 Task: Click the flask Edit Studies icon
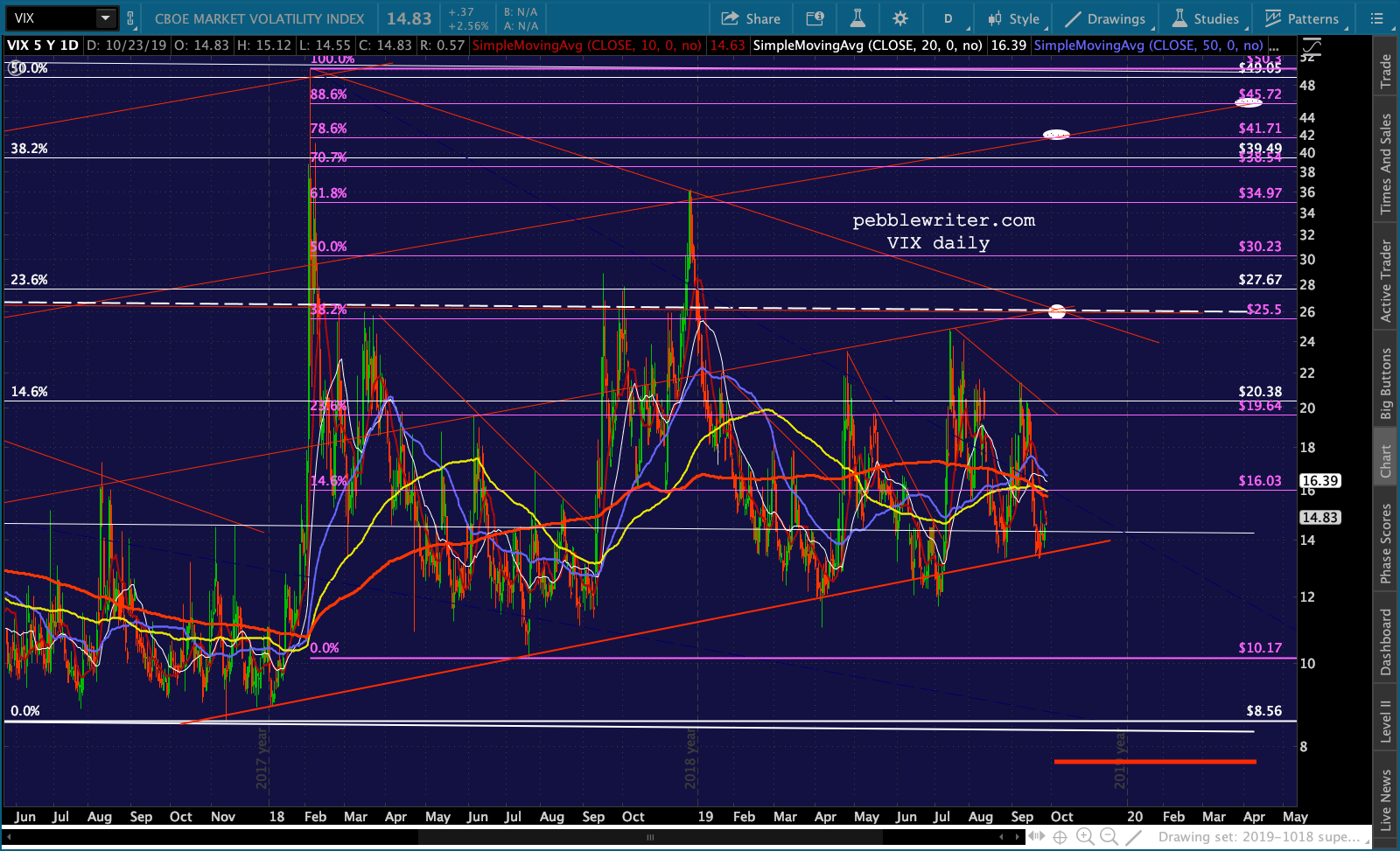[x=857, y=18]
